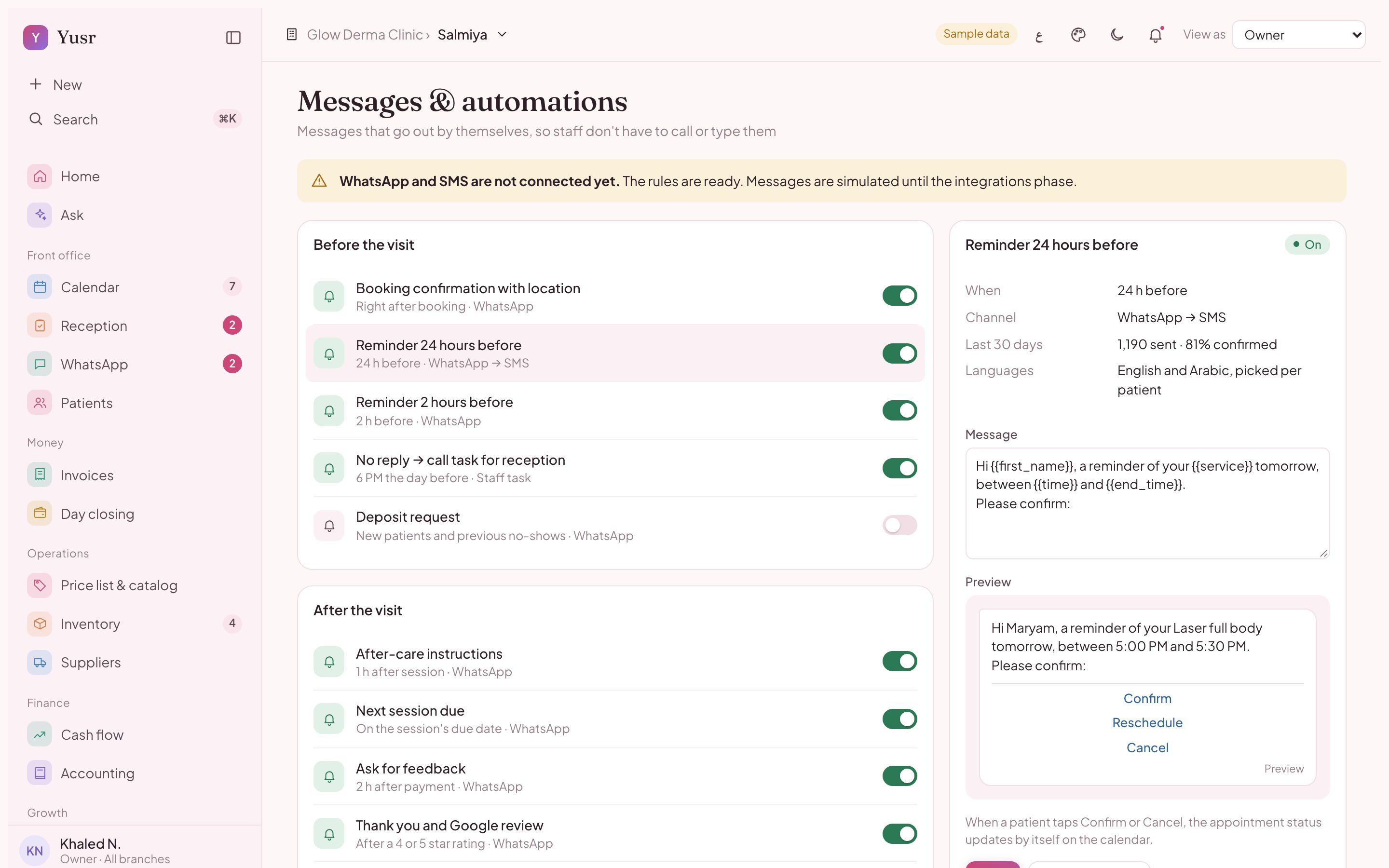This screenshot has width=1389, height=868.
Task: Toggle dark mode moon icon
Action: point(1117,35)
